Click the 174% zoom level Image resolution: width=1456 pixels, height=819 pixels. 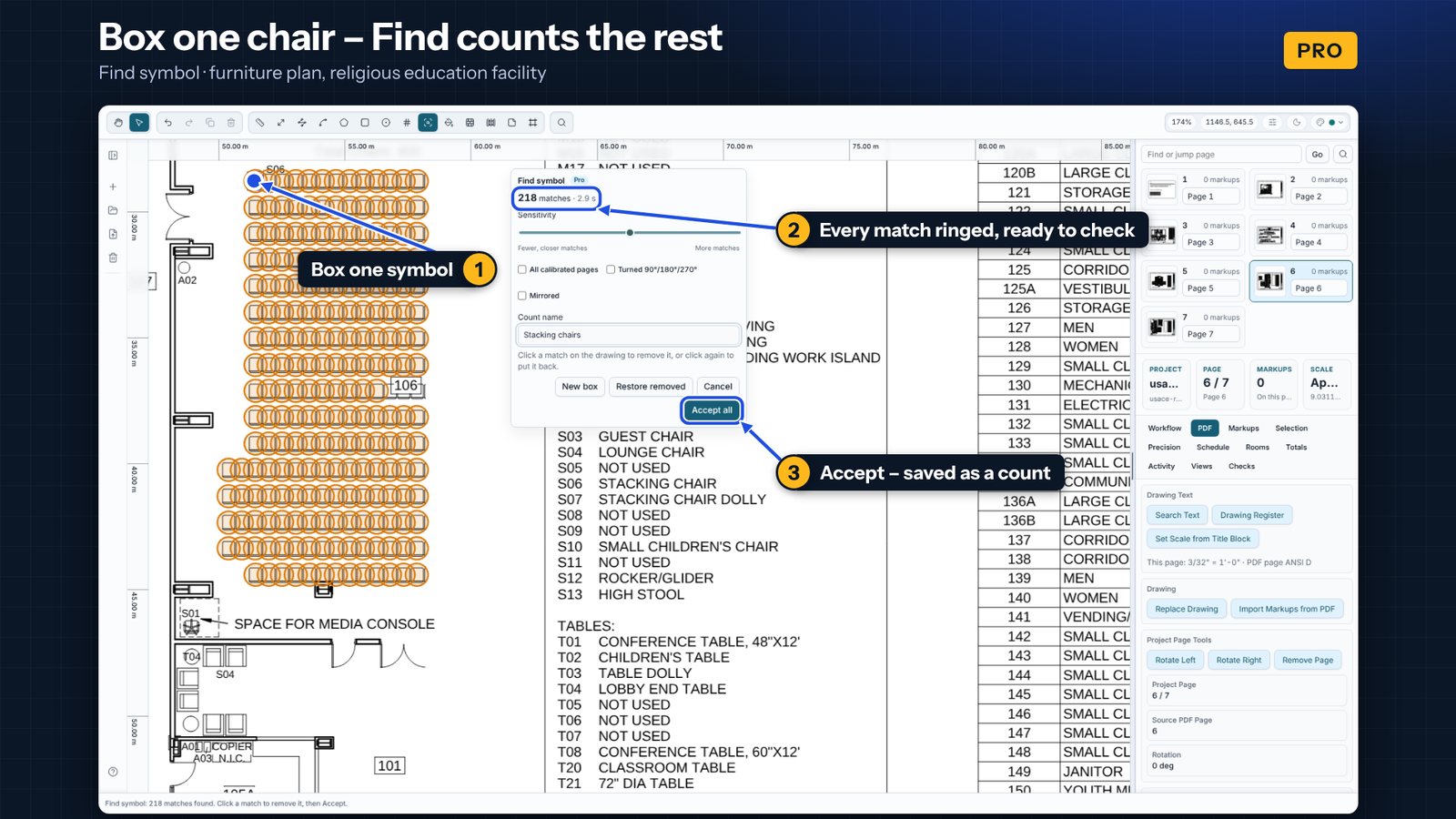1181,122
